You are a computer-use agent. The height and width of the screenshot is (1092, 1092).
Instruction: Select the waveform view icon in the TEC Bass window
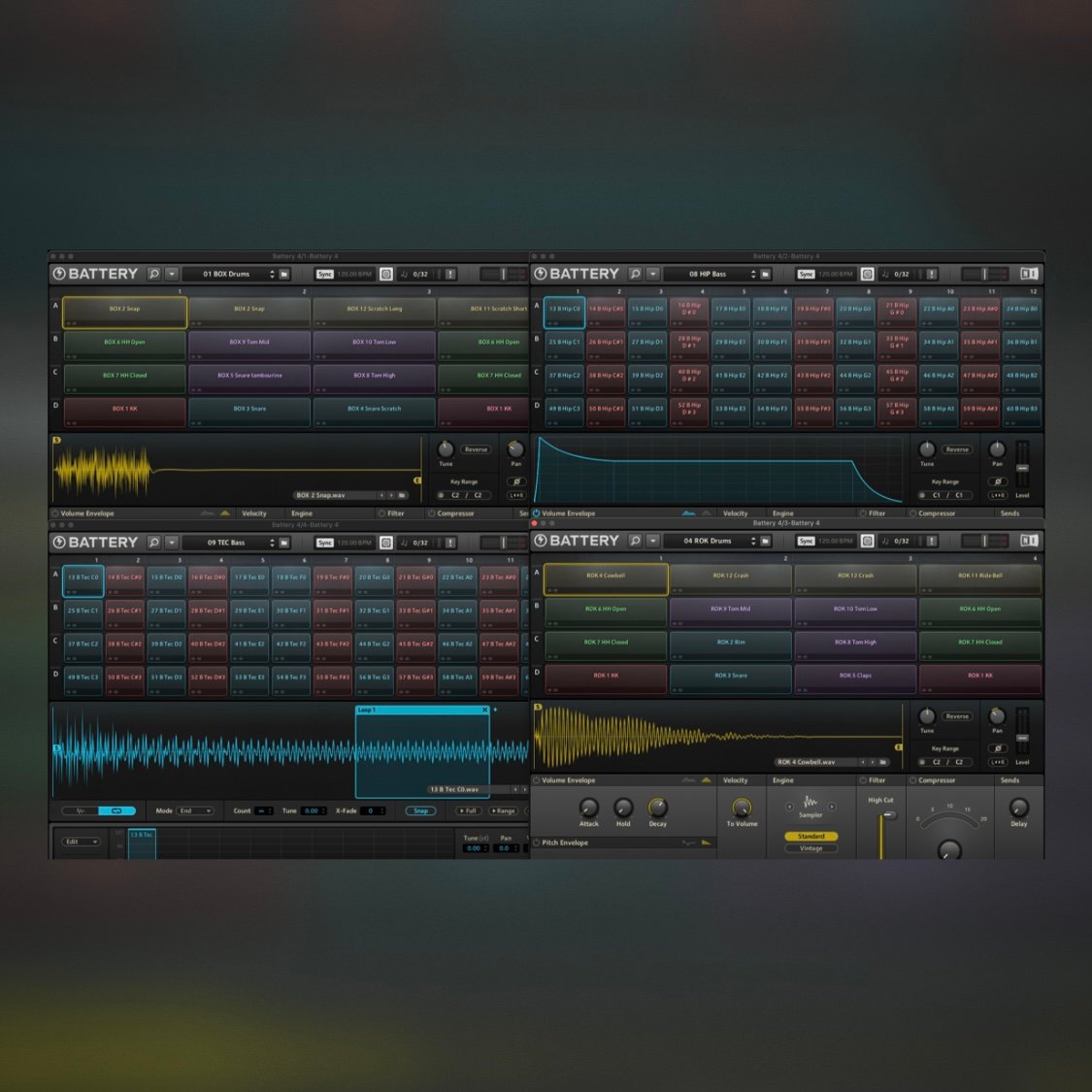click(81, 811)
